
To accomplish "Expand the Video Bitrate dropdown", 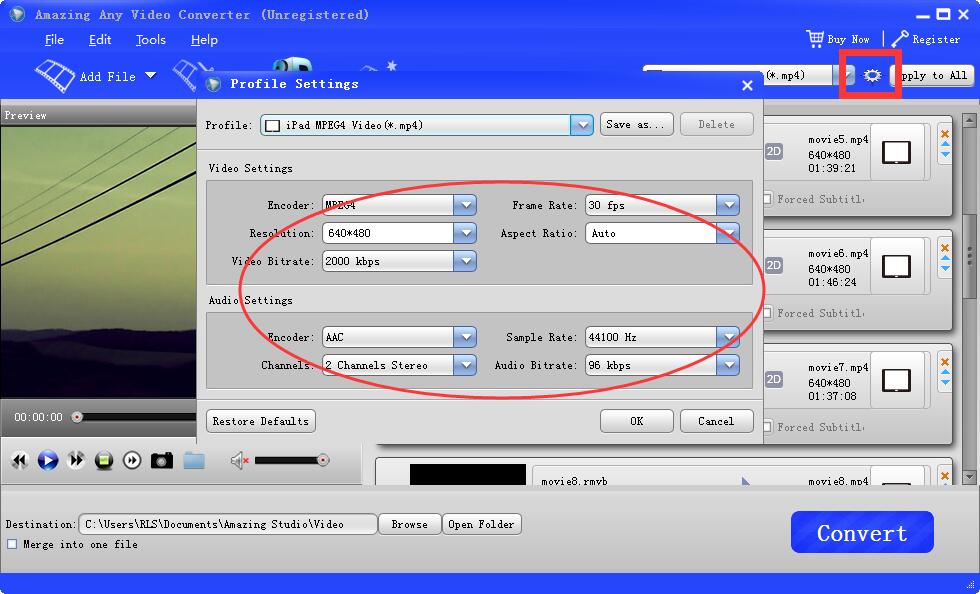I will tap(465, 261).
